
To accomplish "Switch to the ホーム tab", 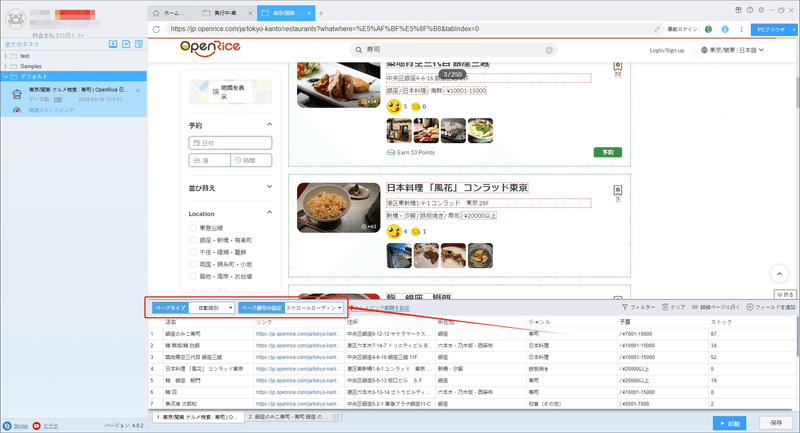I will (172, 13).
